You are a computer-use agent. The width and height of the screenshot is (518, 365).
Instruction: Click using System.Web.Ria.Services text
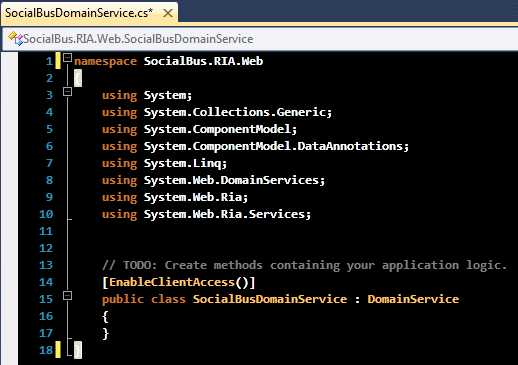coord(206,214)
